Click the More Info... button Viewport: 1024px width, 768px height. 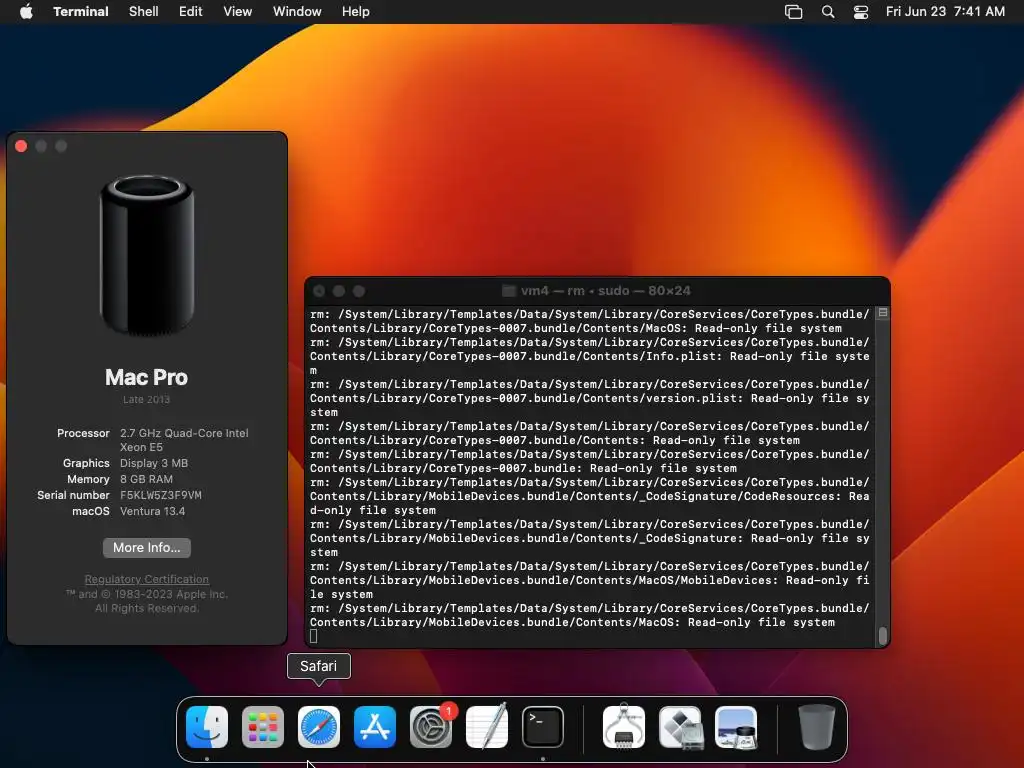click(147, 547)
